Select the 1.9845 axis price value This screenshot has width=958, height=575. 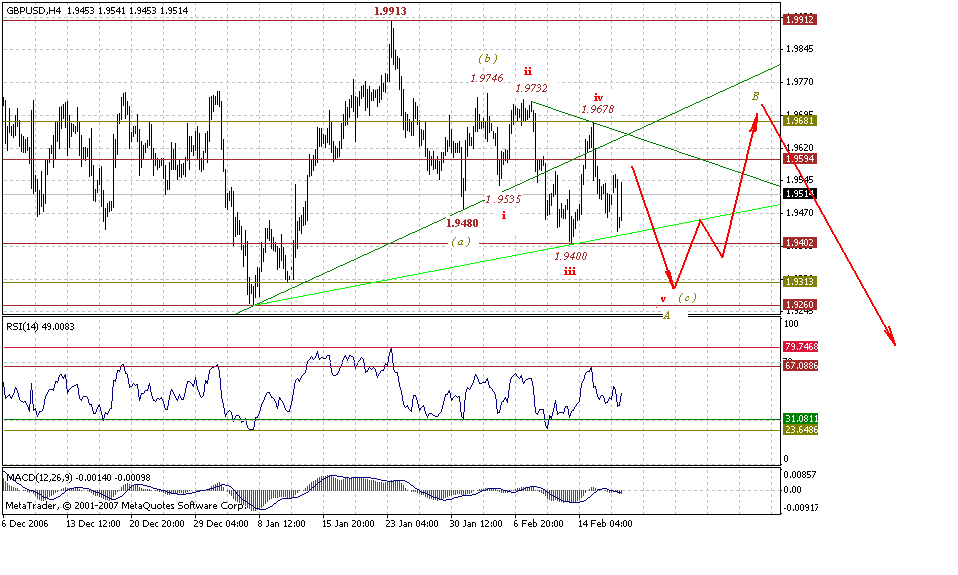pyautogui.click(x=800, y=49)
